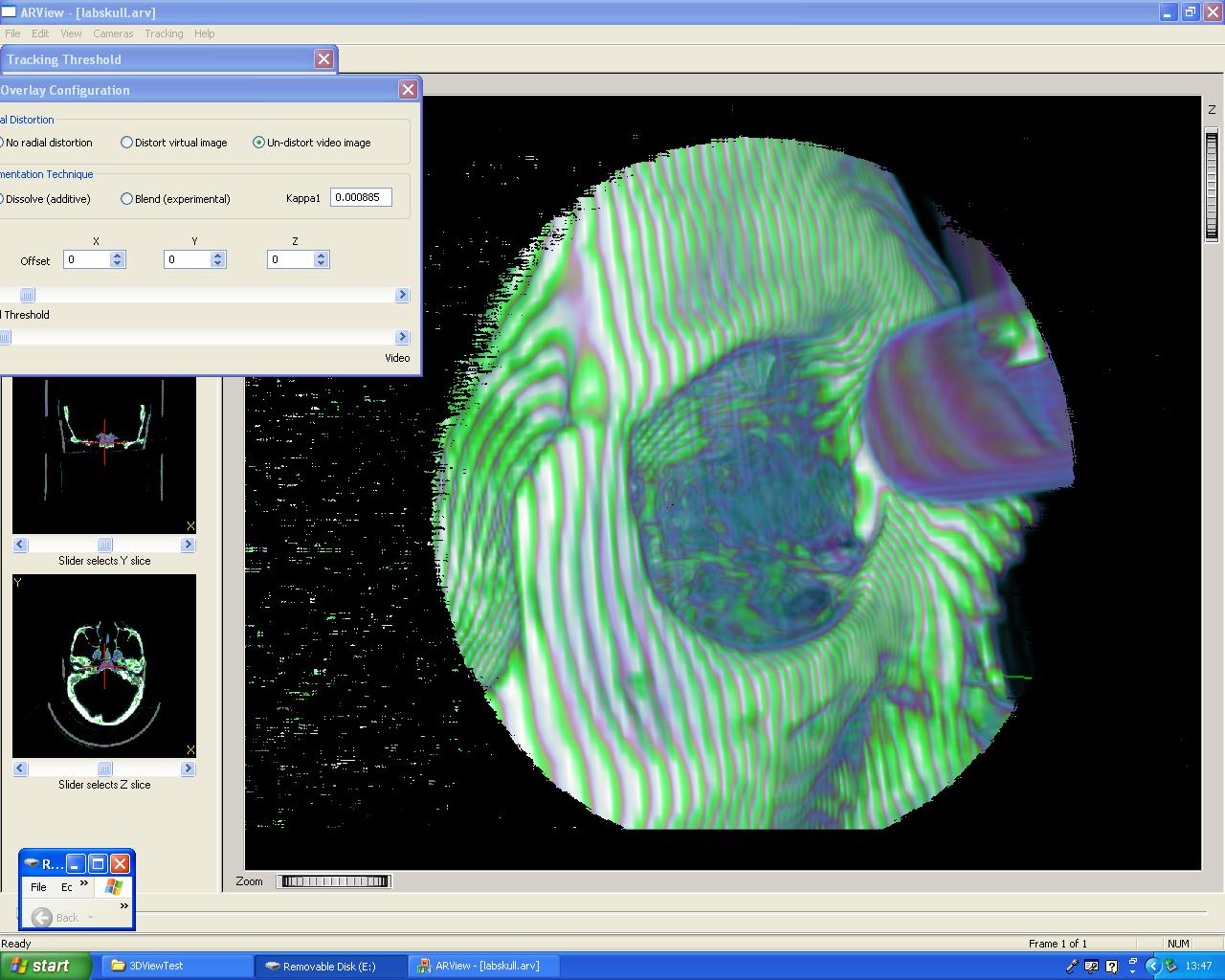Click the microphone icon in the taskbar
The height and width of the screenshot is (980, 1225).
coord(1072,967)
